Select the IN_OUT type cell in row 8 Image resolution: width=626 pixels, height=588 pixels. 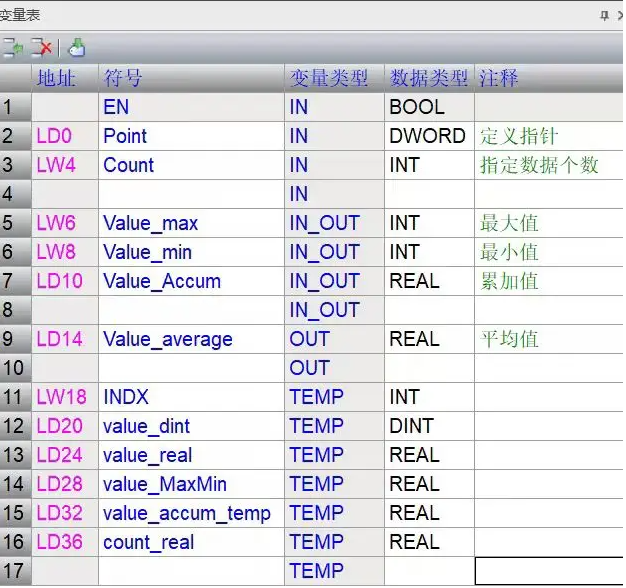pyautogui.click(x=335, y=310)
